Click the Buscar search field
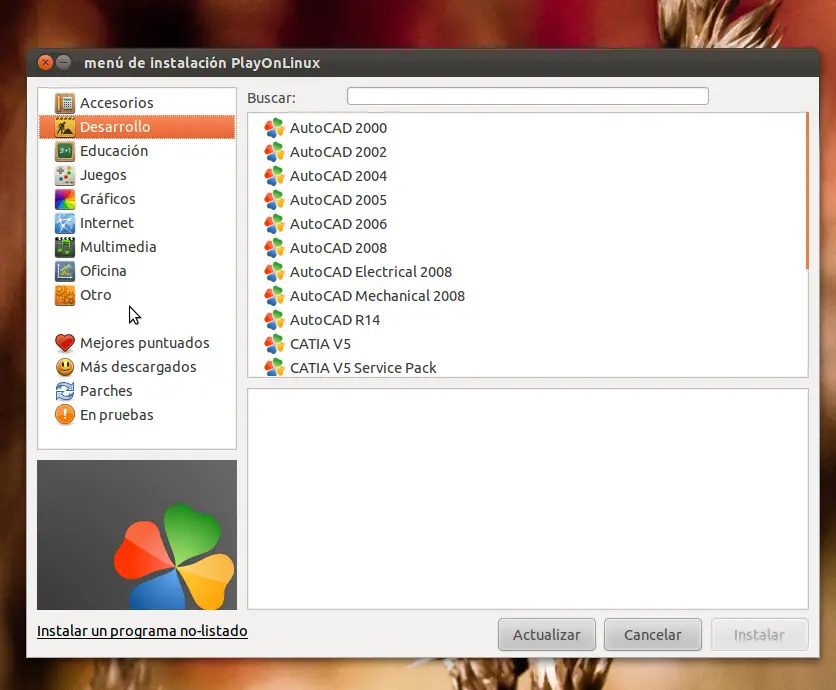 [528, 96]
